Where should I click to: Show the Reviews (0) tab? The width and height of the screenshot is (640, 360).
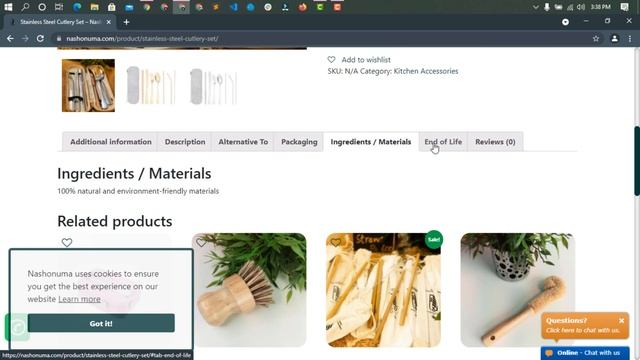coord(495,142)
